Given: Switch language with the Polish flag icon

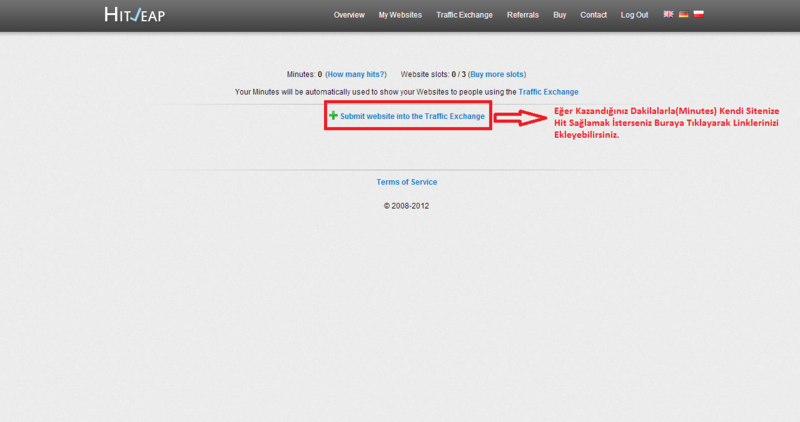Looking at the screenshot, I should (698, 14).
